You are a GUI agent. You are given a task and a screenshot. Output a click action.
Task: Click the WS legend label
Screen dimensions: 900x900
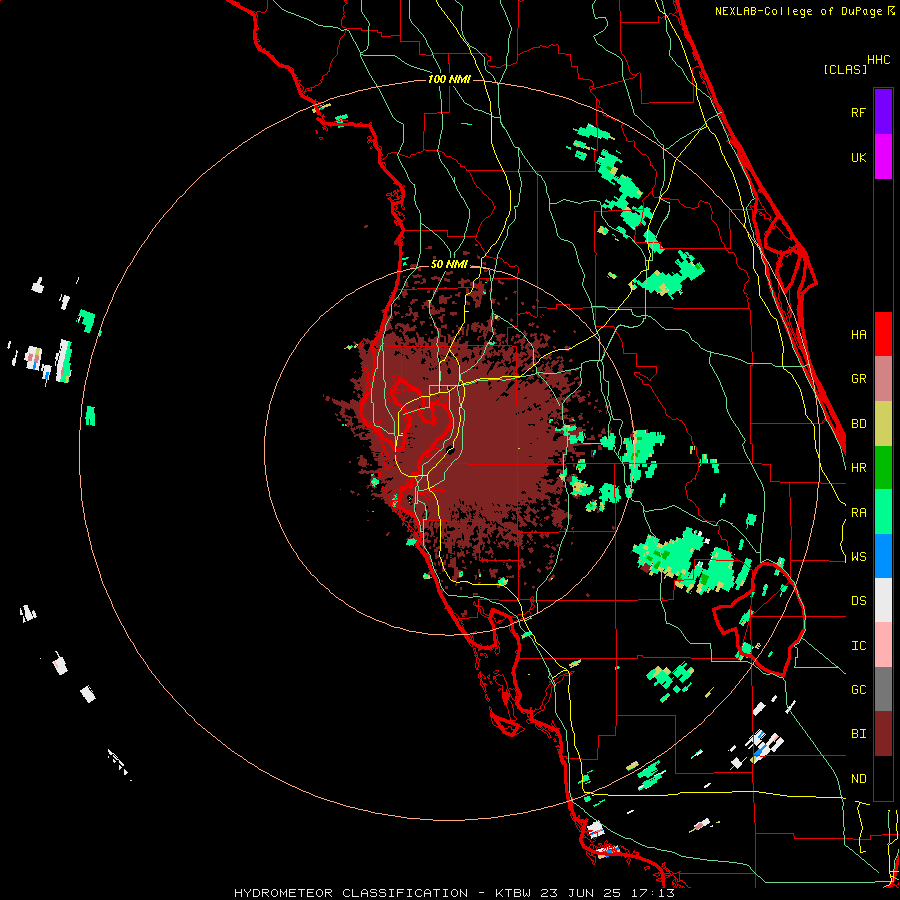click(858, 556)
